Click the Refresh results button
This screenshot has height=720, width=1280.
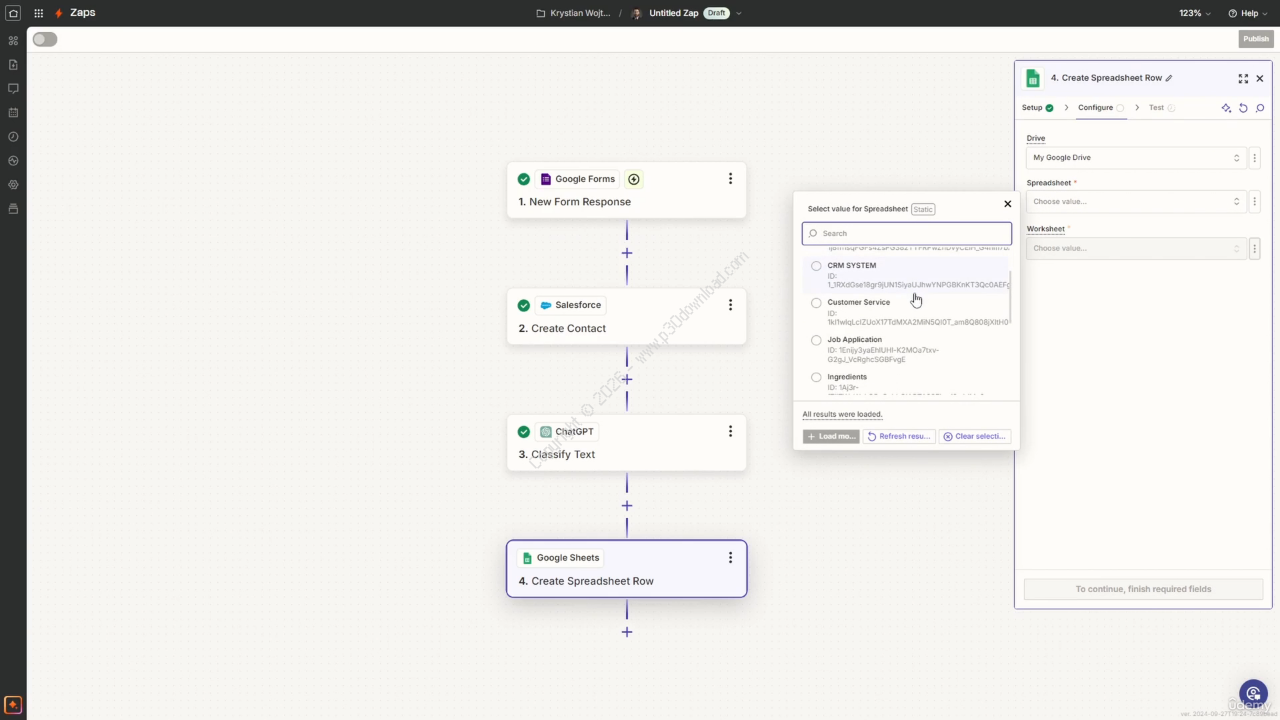899,437
